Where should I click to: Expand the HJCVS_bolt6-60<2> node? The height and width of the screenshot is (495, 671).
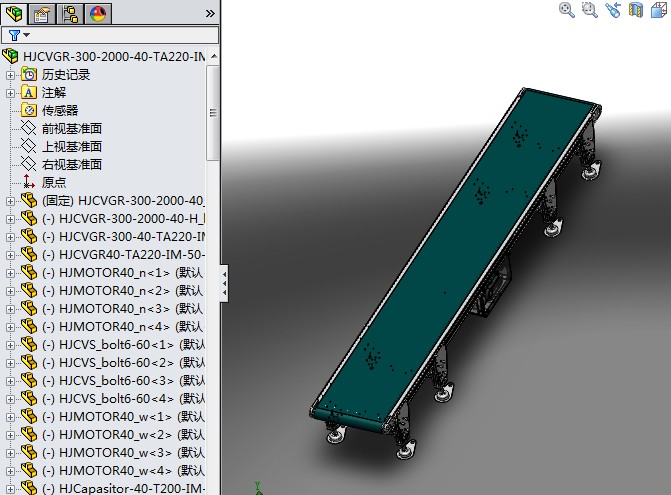click(x=10, y=363)
